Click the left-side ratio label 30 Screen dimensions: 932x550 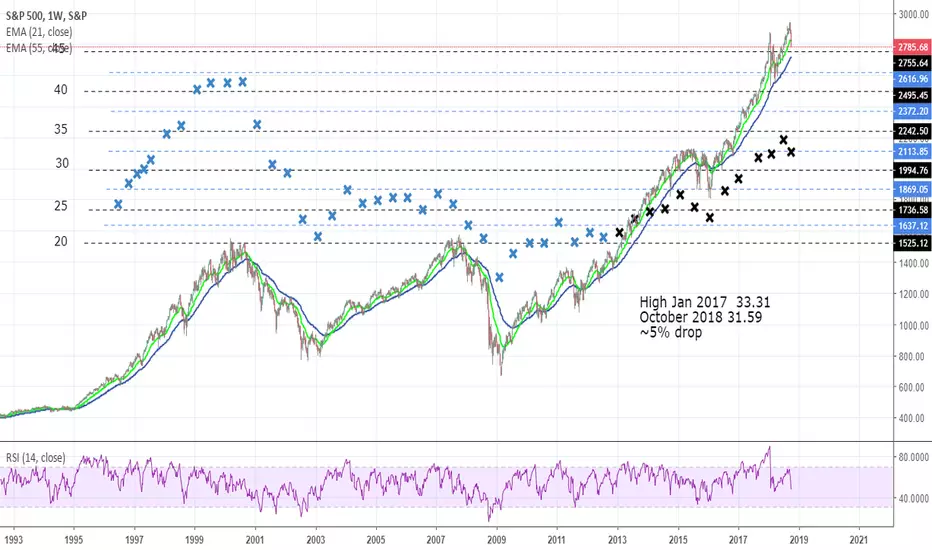[x=62, y=163]
